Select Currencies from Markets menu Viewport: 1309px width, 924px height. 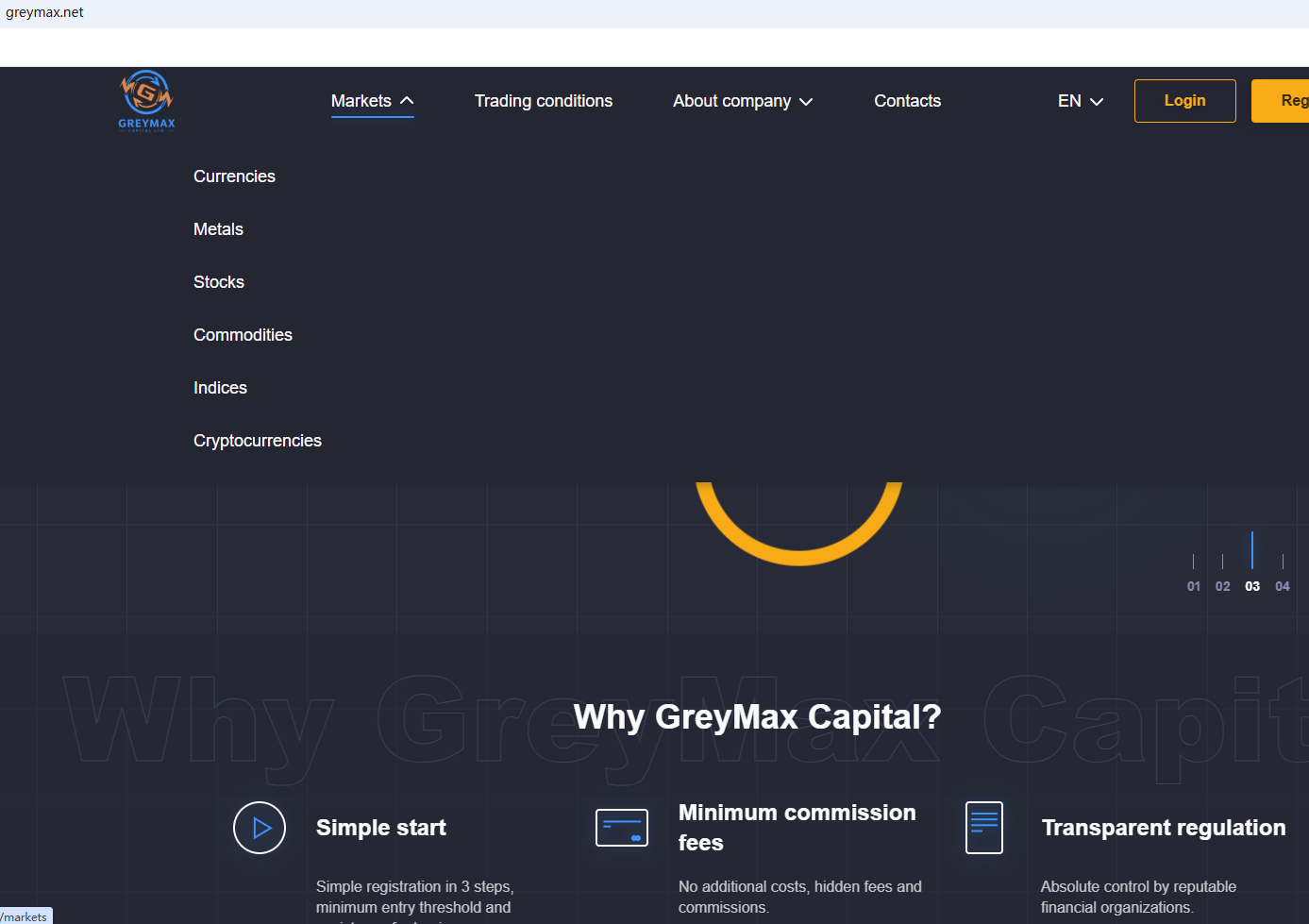point(234,176)
